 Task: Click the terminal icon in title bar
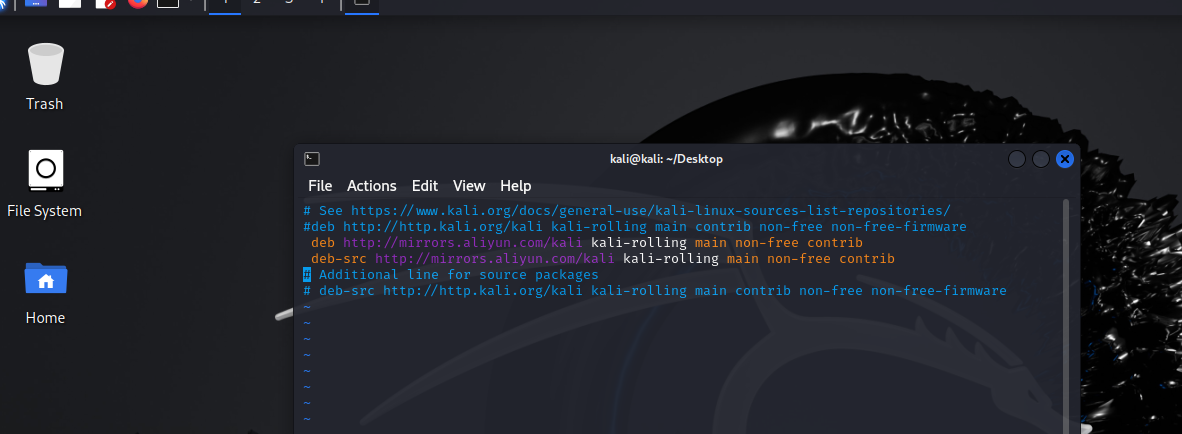coord(312,159)
